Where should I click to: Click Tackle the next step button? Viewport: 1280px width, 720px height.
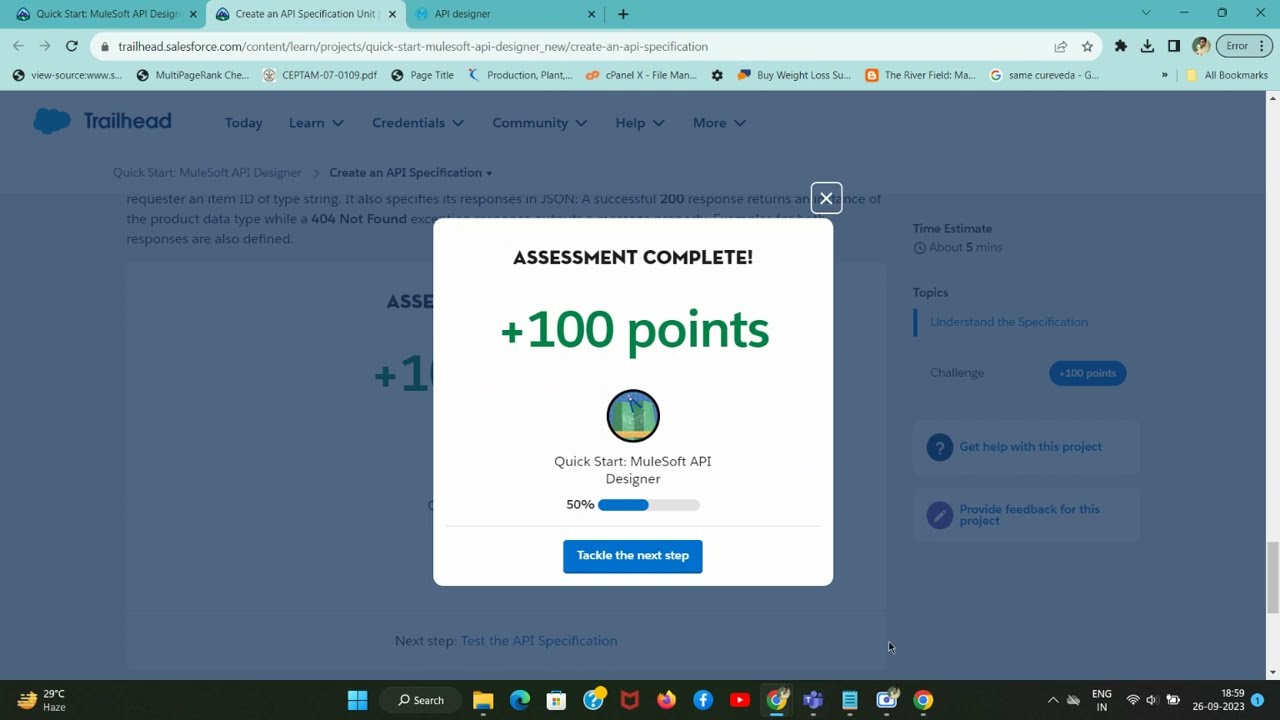tap(632, 556)
